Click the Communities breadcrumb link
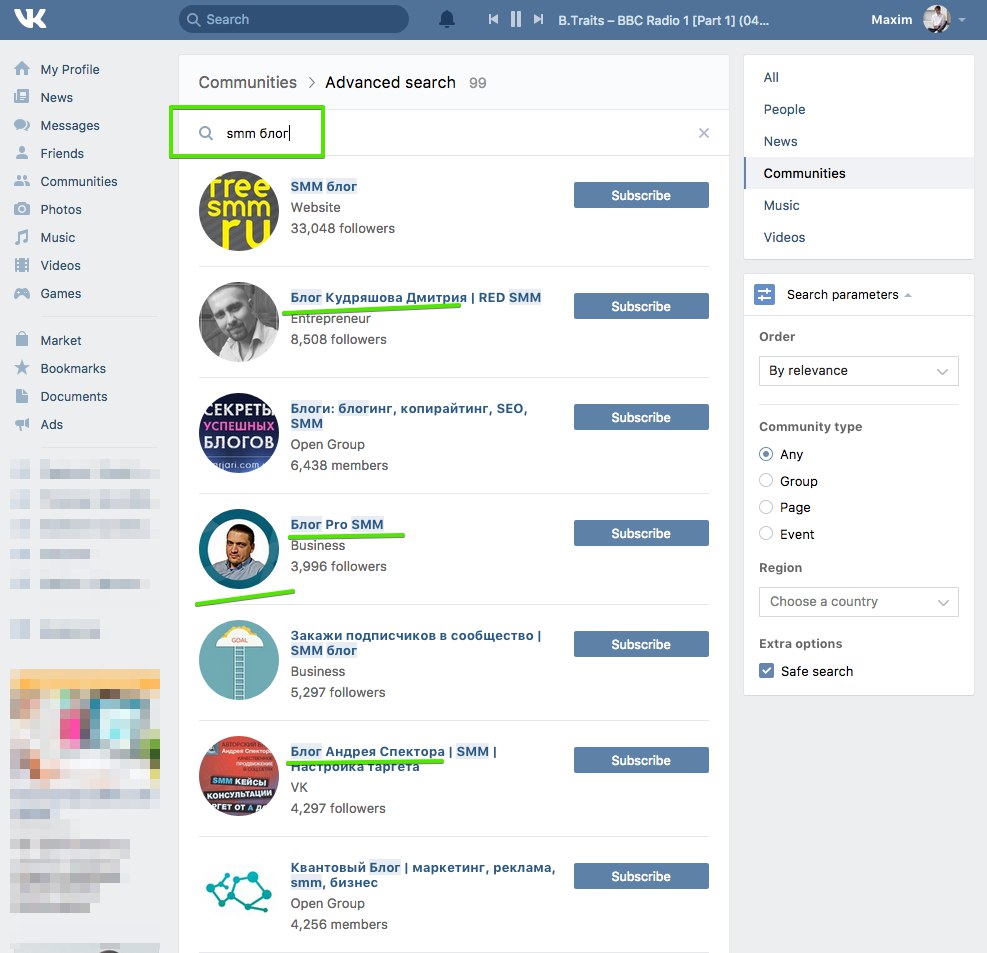Screen dimensions: 987x953 247,82
